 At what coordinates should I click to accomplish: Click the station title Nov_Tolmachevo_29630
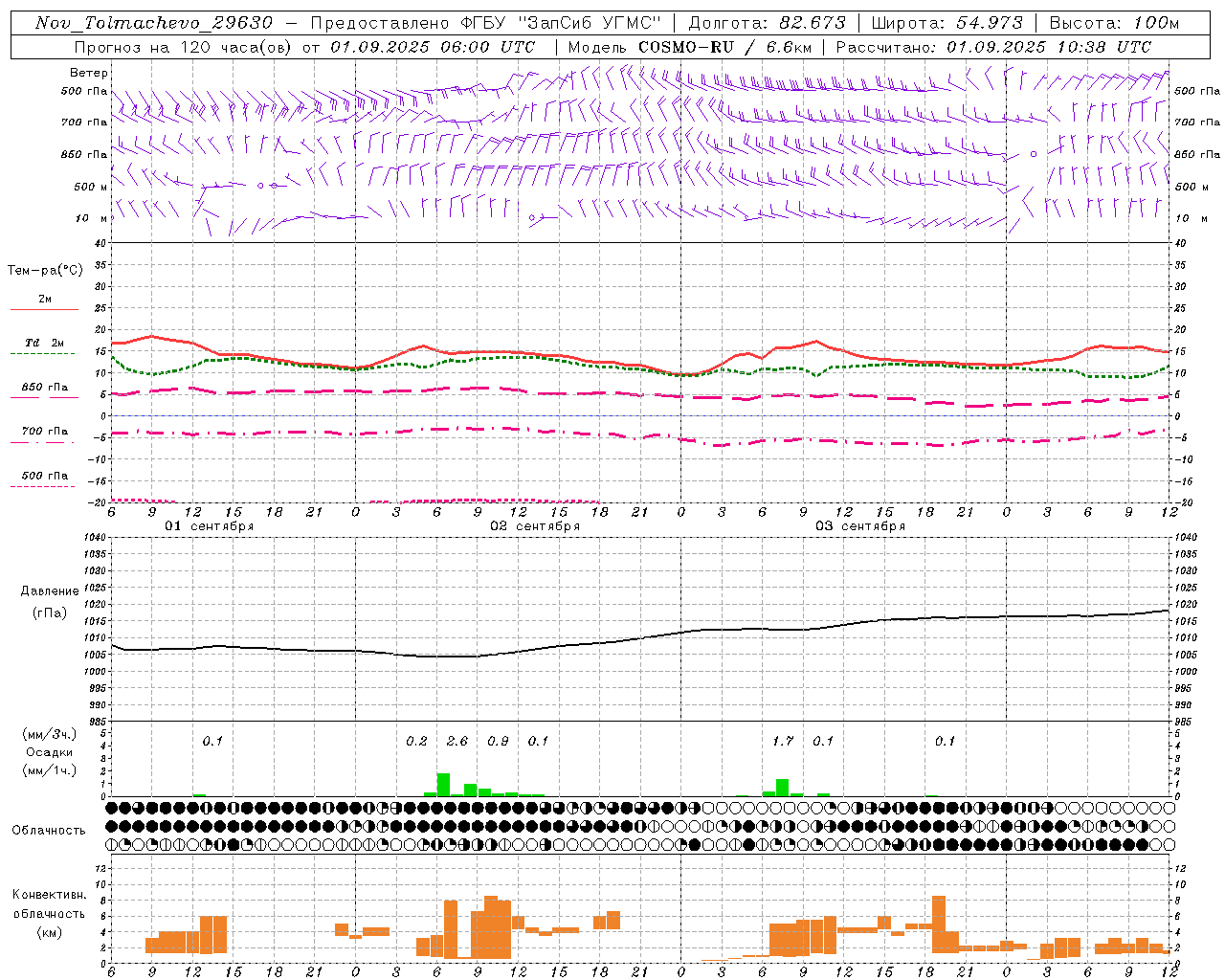coord(154,23)
